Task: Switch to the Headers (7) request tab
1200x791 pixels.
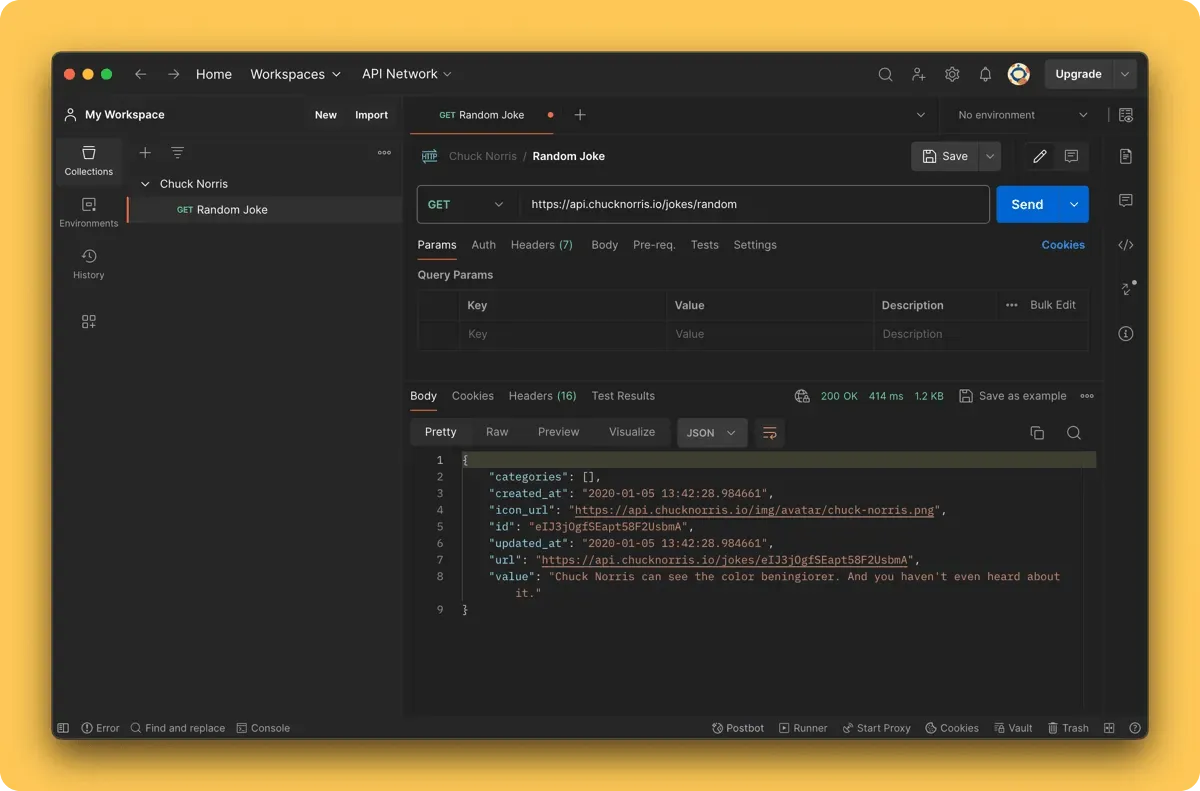Action: 541,245
